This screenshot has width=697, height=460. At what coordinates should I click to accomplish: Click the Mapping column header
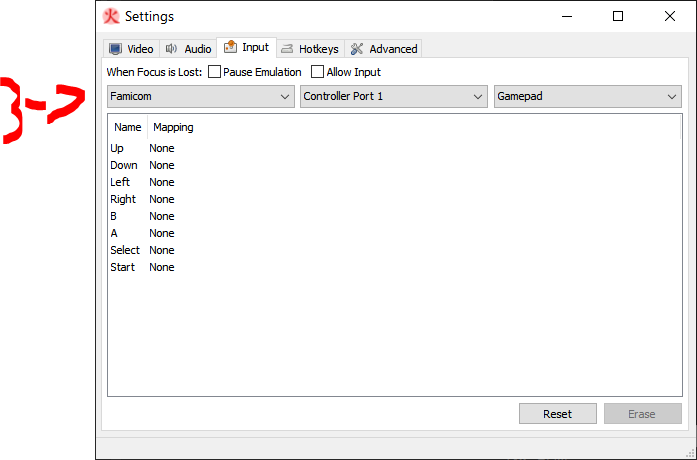pos(173,127)
